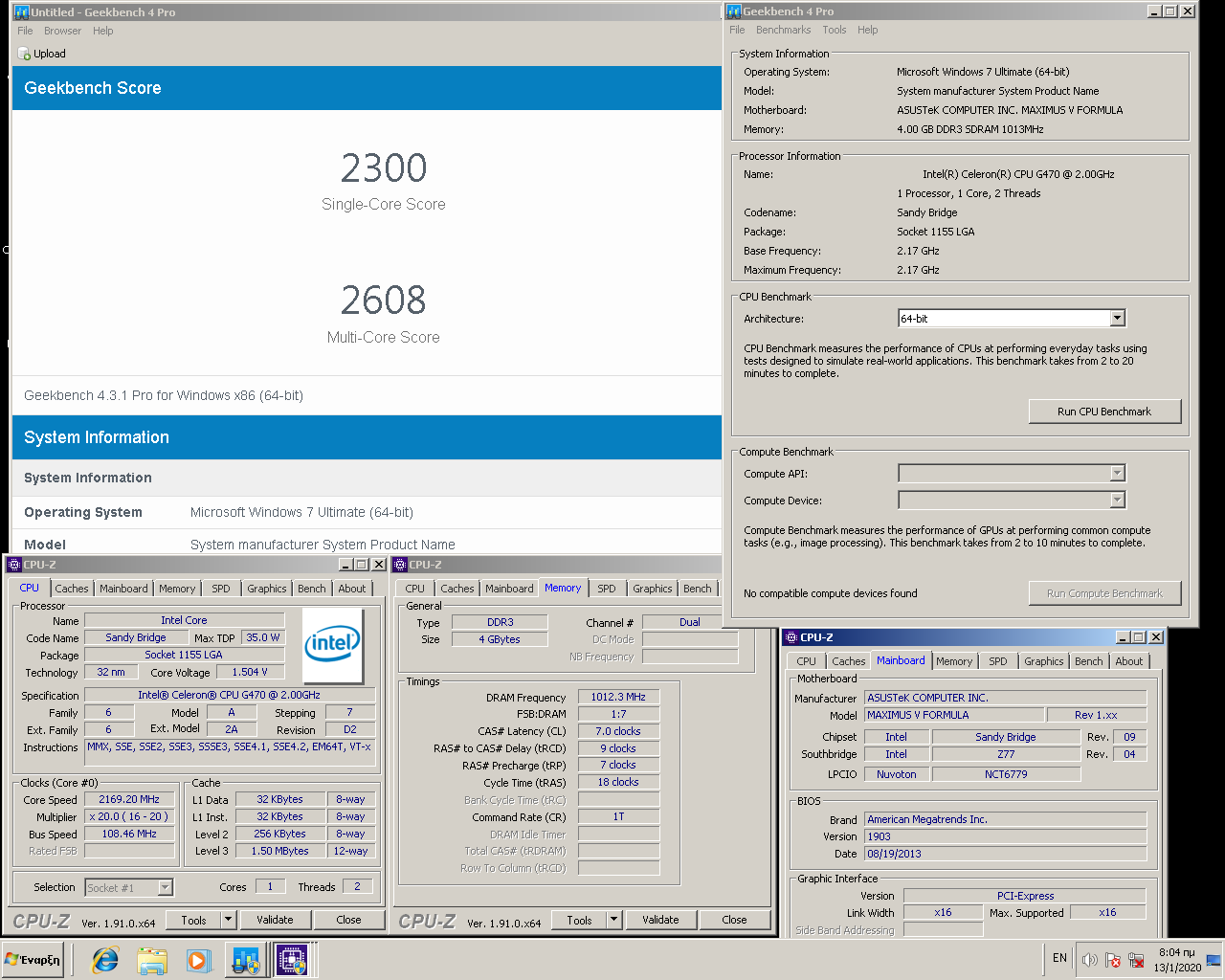
Task: Expand Tools arrow in CPU-Z Memory window
Action: pos(614,920)
